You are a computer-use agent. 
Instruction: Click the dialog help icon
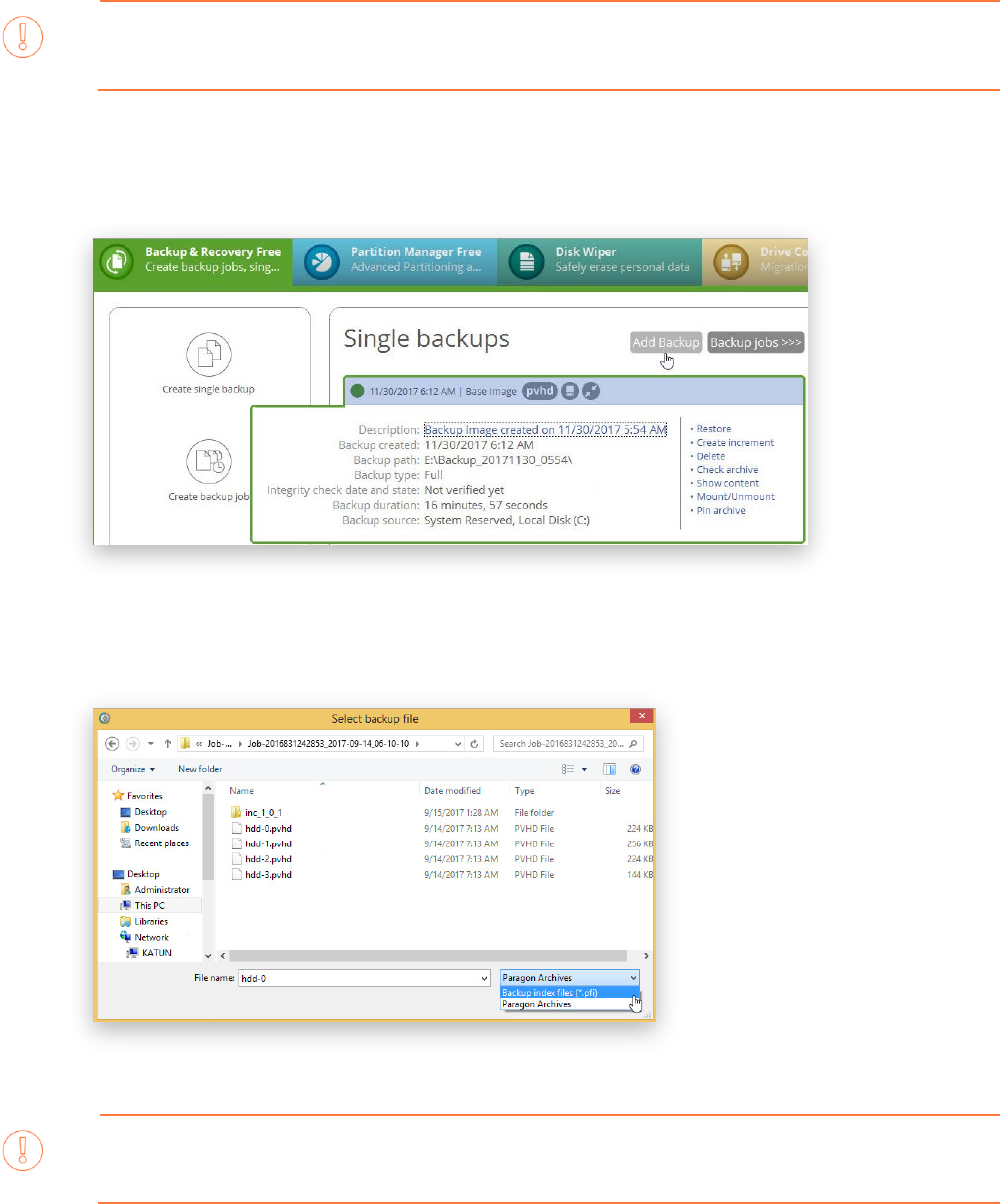(635, 769)
